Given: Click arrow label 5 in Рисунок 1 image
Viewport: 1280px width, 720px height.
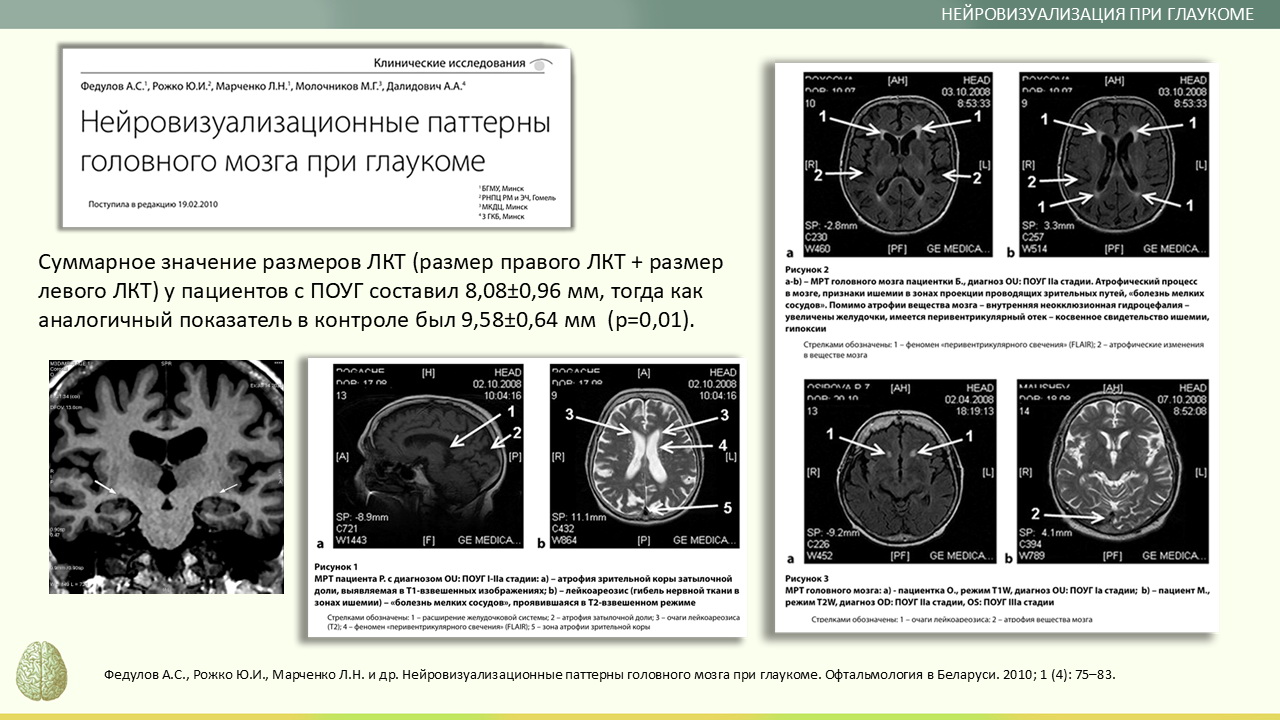Looking at the screenshot, I should click(727, 508).
